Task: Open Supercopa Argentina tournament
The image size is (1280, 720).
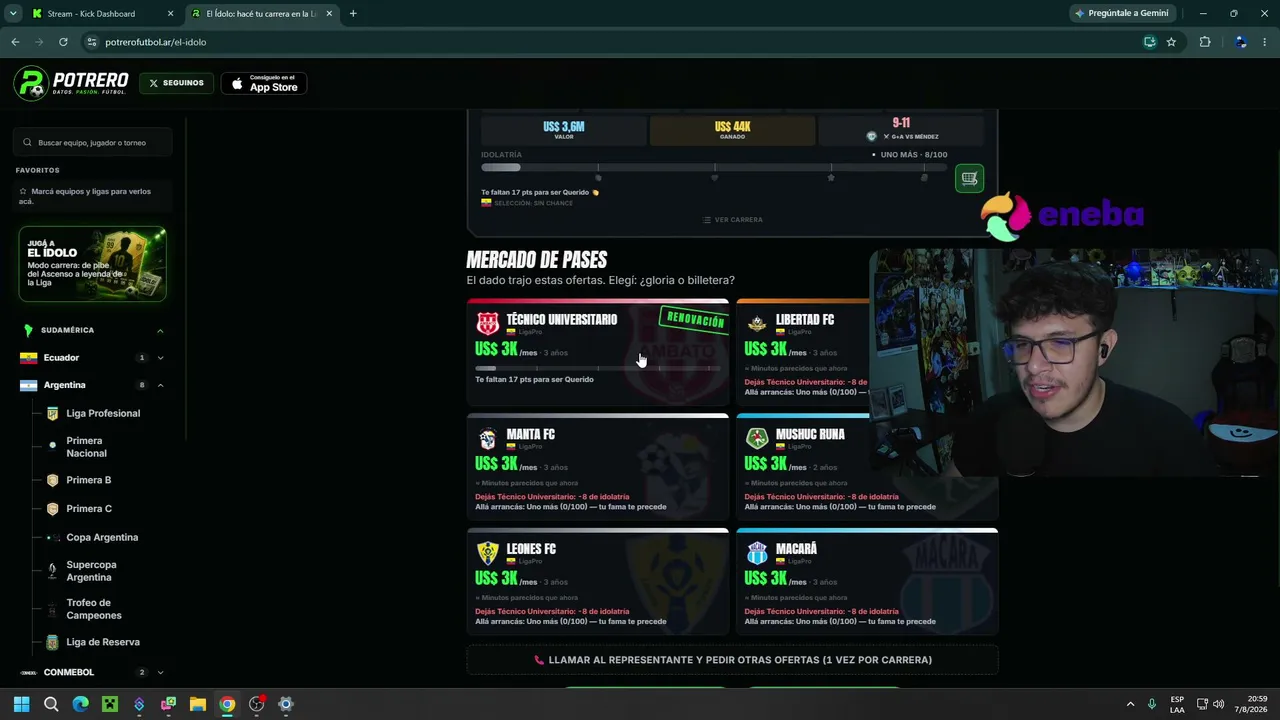Action: (x=91, y=571)
